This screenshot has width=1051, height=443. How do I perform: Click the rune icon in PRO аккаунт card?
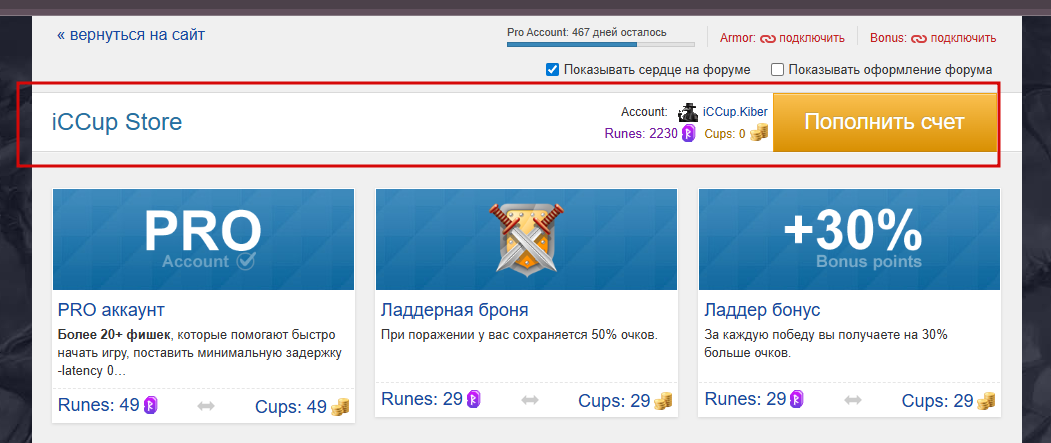pyautogui.click(x=151, y=405)
